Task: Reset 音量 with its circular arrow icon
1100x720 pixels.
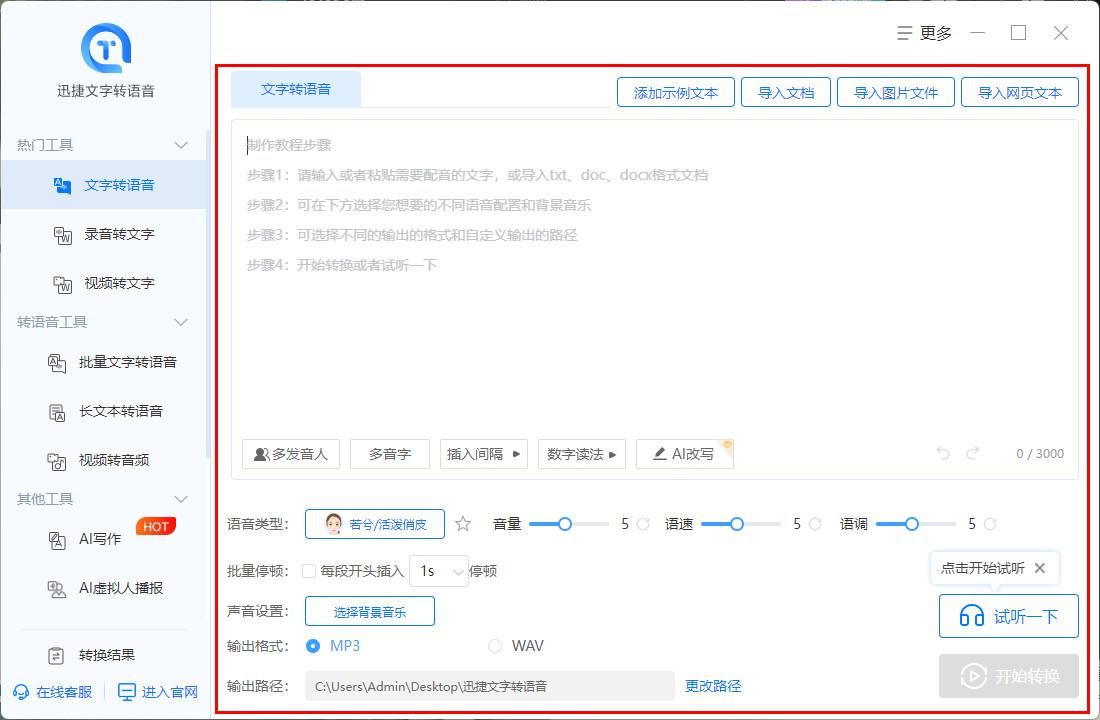Action: coord(643,524)
